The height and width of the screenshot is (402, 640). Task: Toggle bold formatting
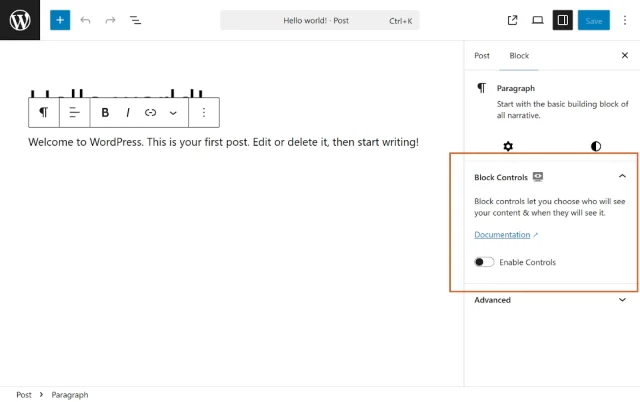(x=105, y=112)
